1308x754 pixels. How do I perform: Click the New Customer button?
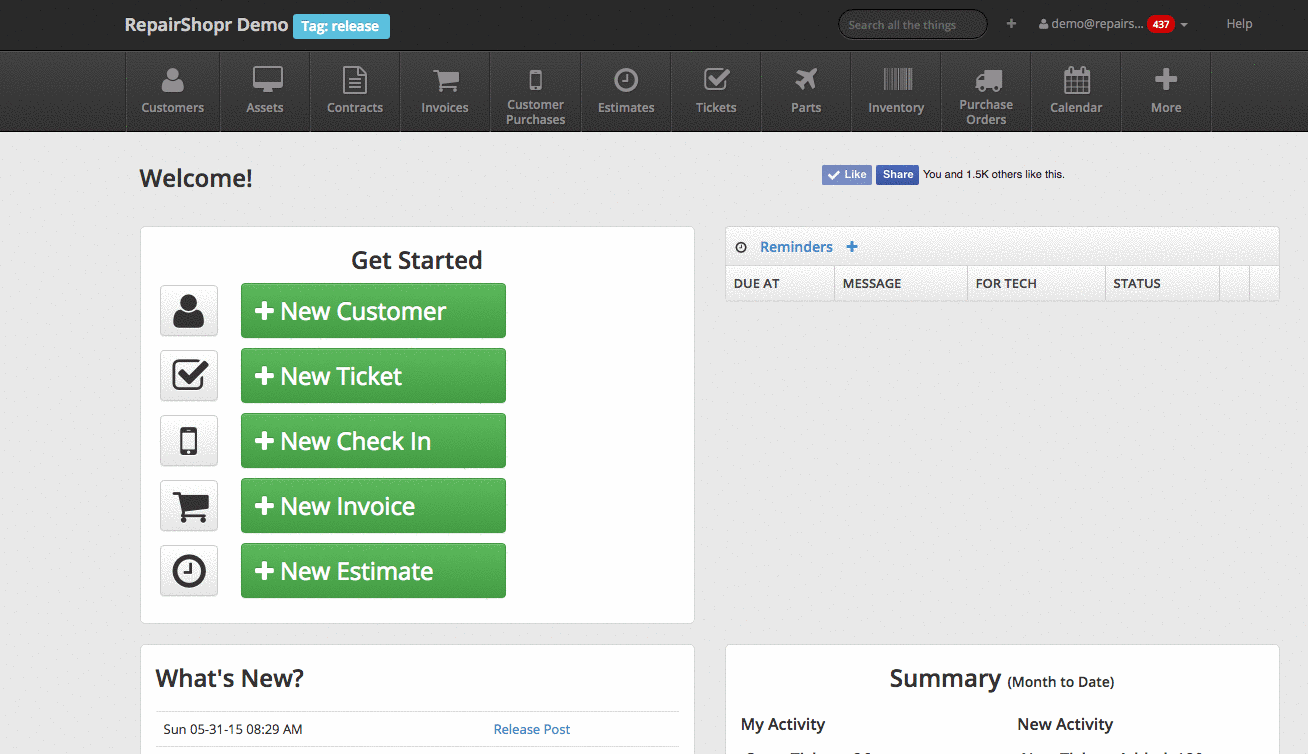(373, 311)
